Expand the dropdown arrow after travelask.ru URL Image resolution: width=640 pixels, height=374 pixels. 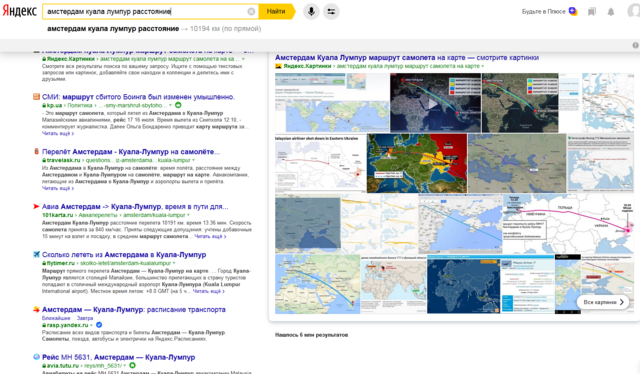(x=193, y=160)
